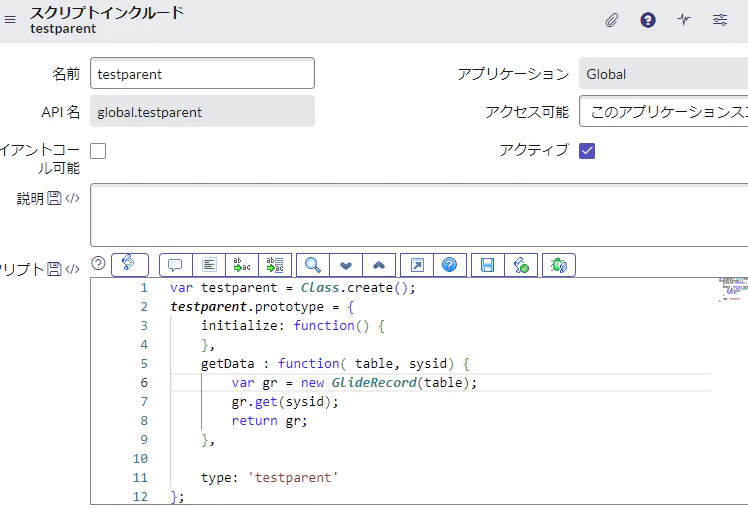The image size is (748, 509).
Task: Click code line 1 Class.create
Action: point(293,288)
